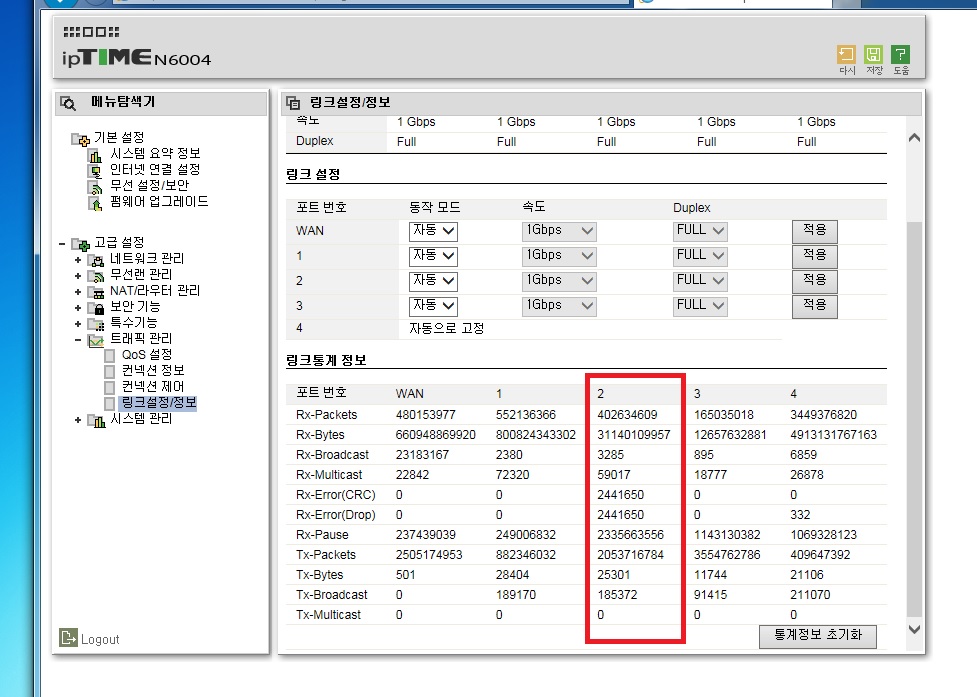The image size is (977, 697).
Task: Click the QoS 설정 page icon
Action: [110, 356]
